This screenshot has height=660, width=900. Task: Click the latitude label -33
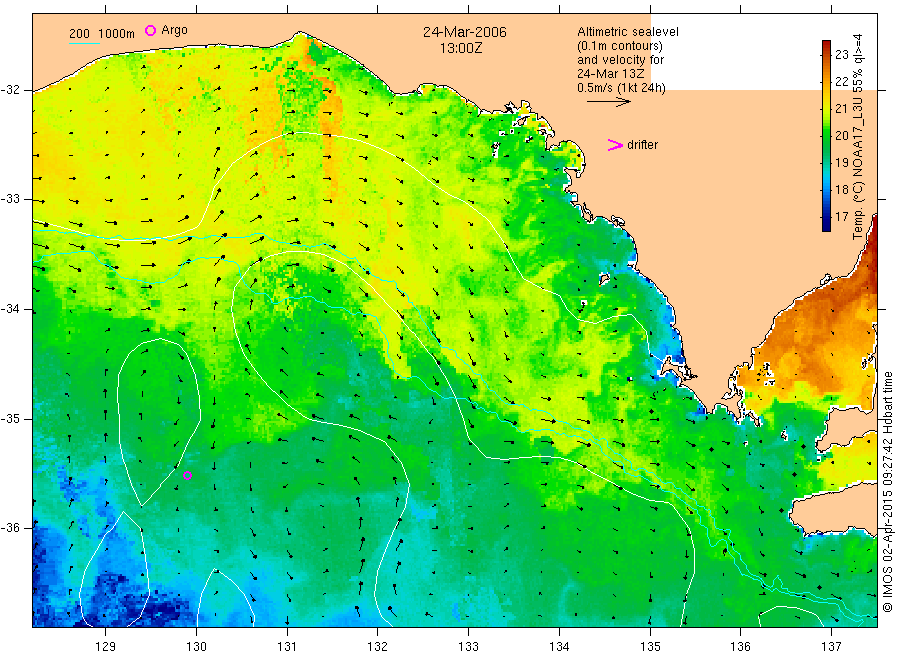[x=10, y=199]
